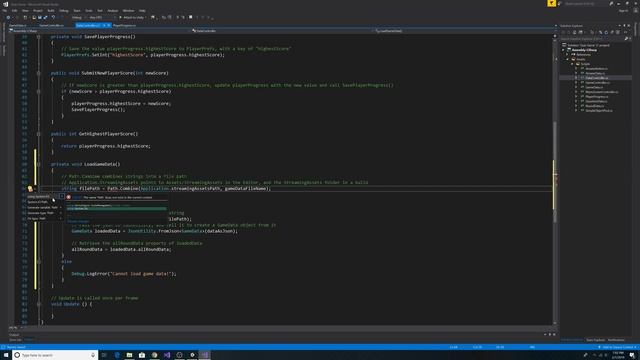Collapse the Update method outline
640x360 pixels.
point(38,304)
